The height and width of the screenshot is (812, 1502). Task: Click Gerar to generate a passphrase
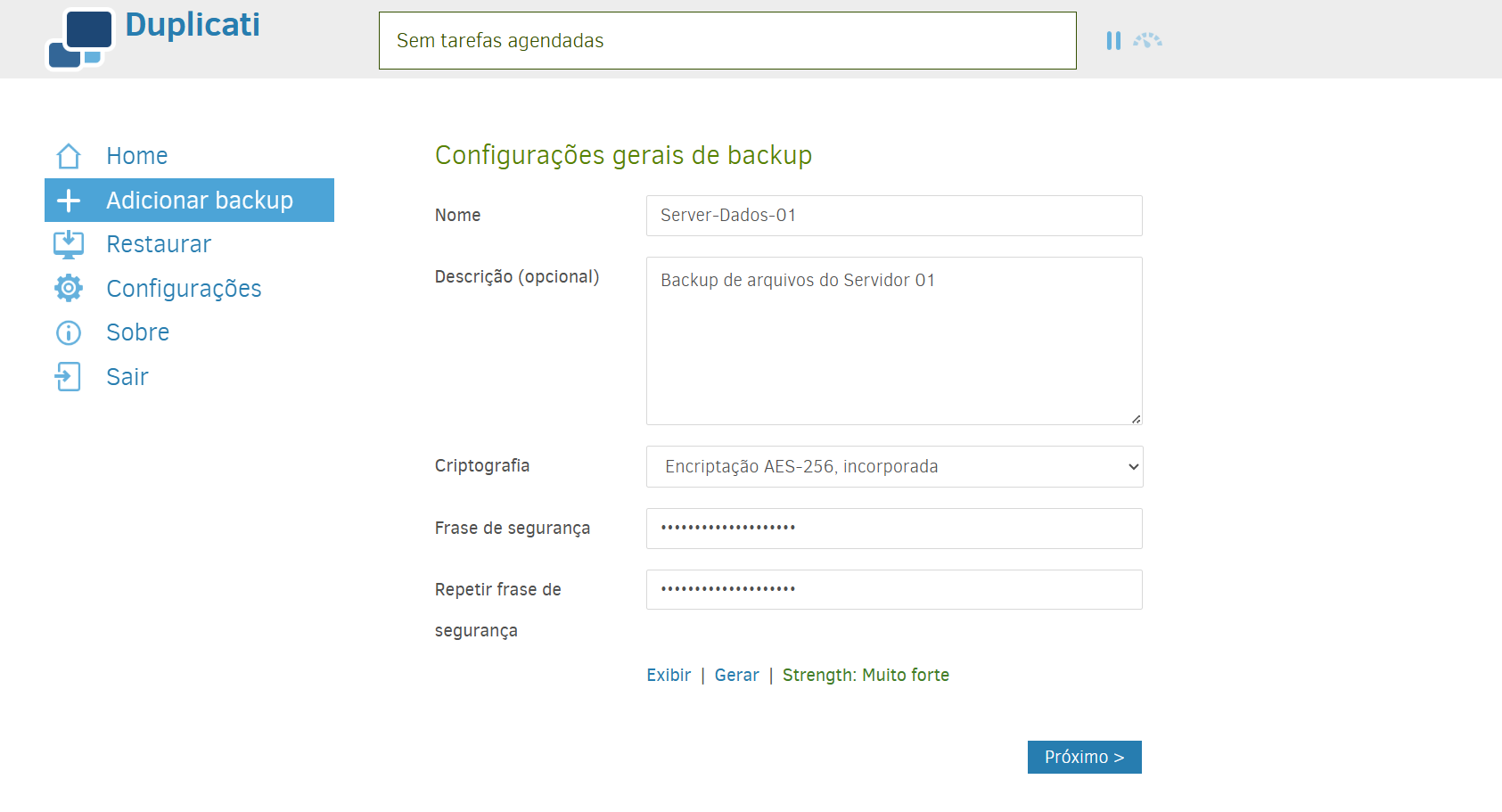click(736, 676)
